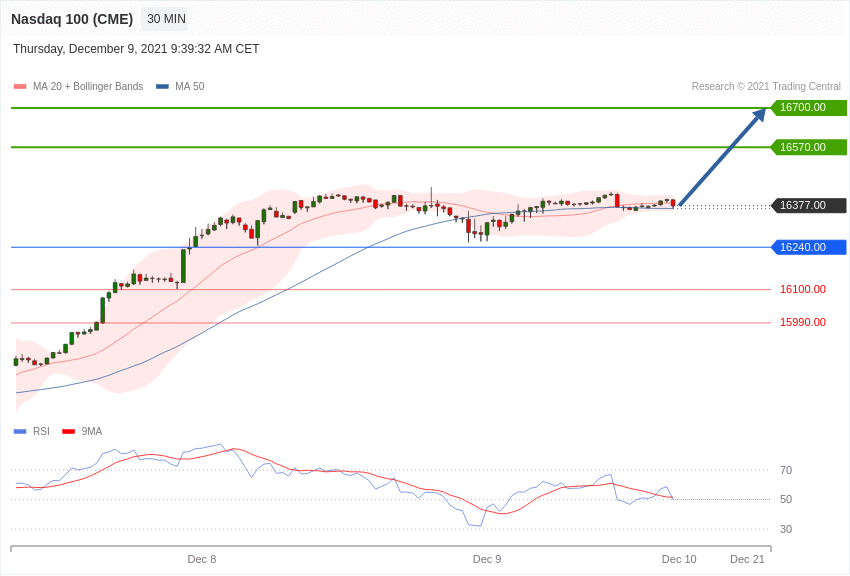Click the 16700.00 green resistance label

click(x=809, y=107)
